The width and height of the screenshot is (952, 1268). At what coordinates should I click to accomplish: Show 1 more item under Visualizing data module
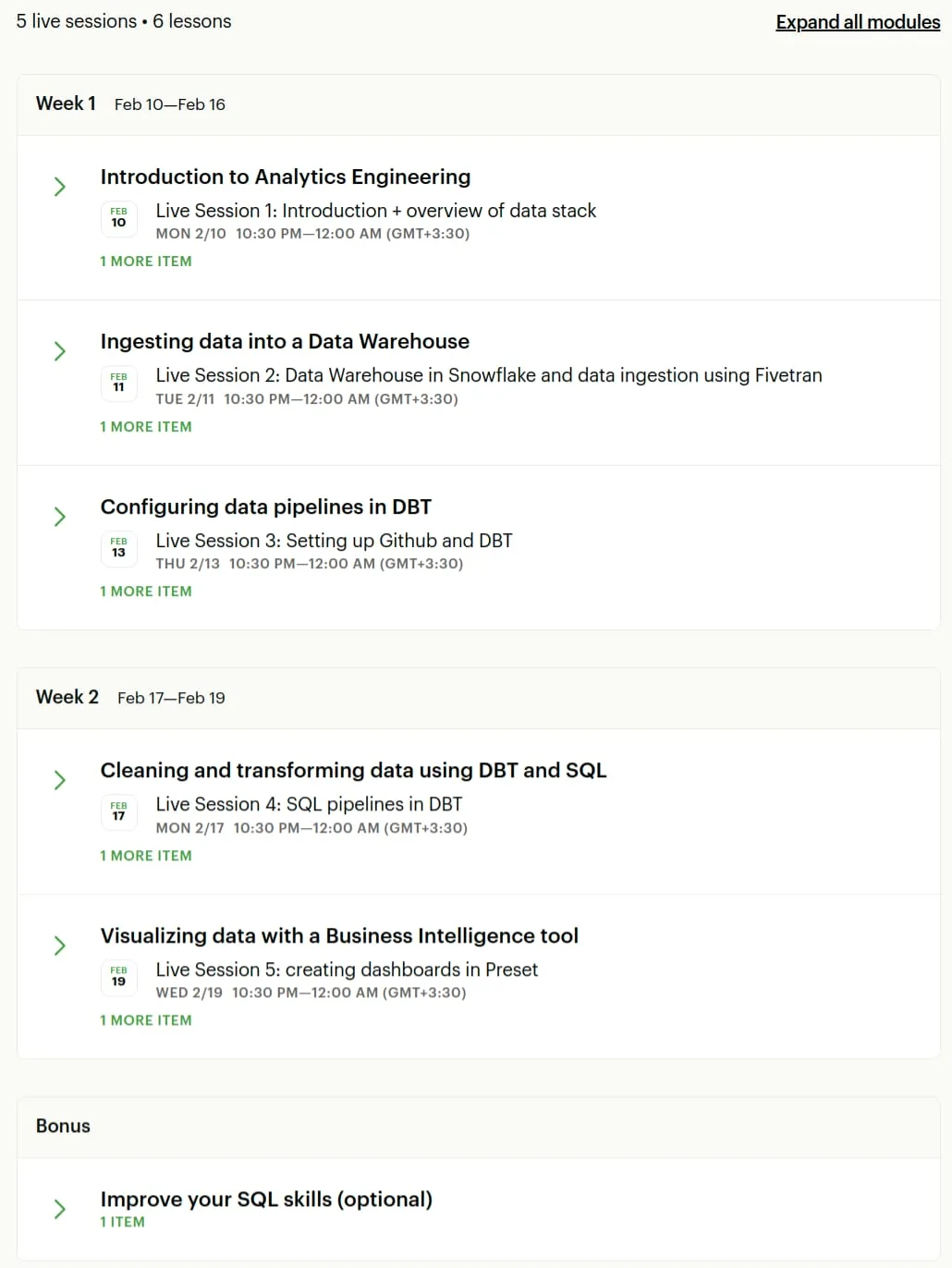click(x=146, y=1020)
